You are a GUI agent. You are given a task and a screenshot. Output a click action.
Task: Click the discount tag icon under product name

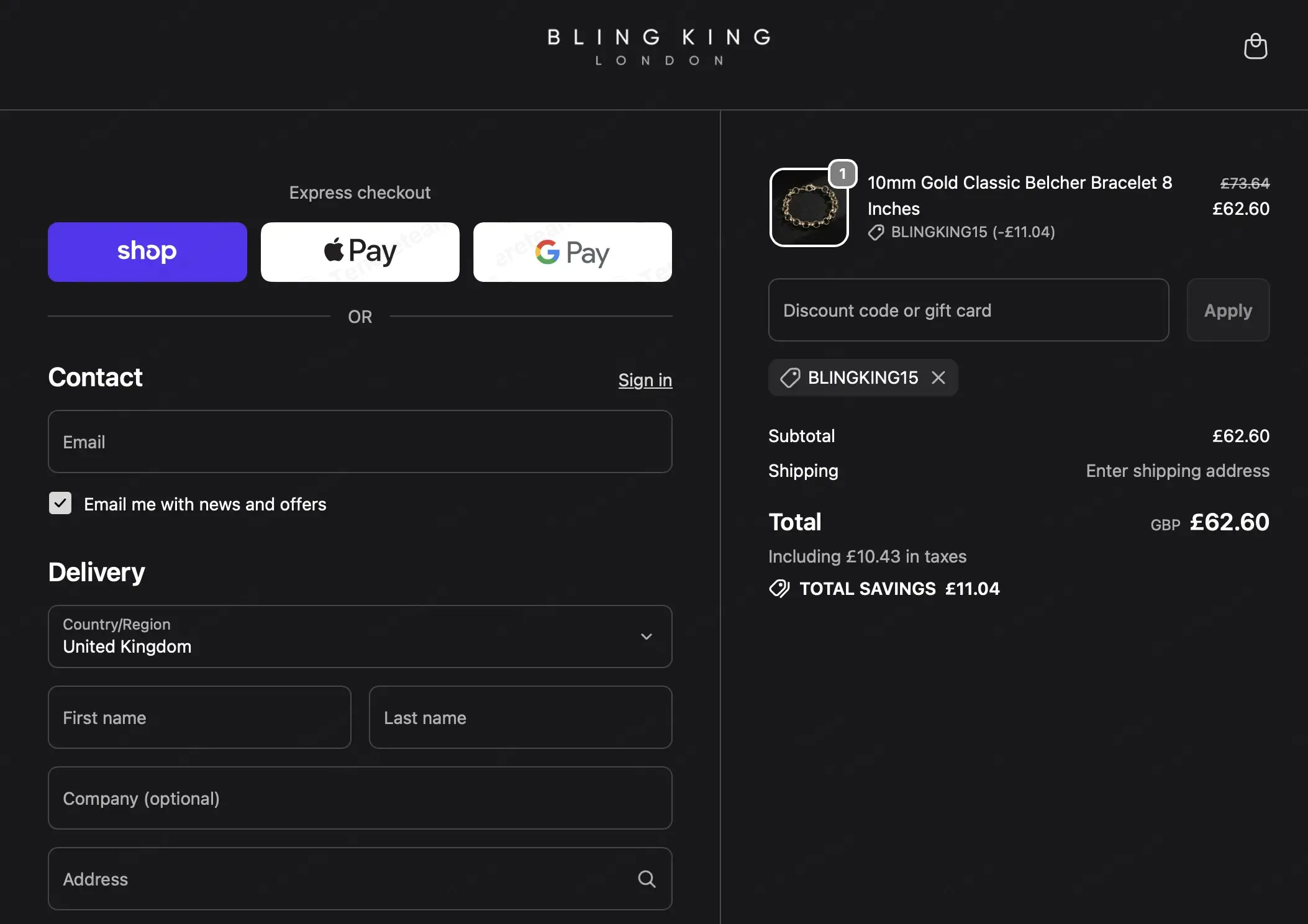(876, 232)
